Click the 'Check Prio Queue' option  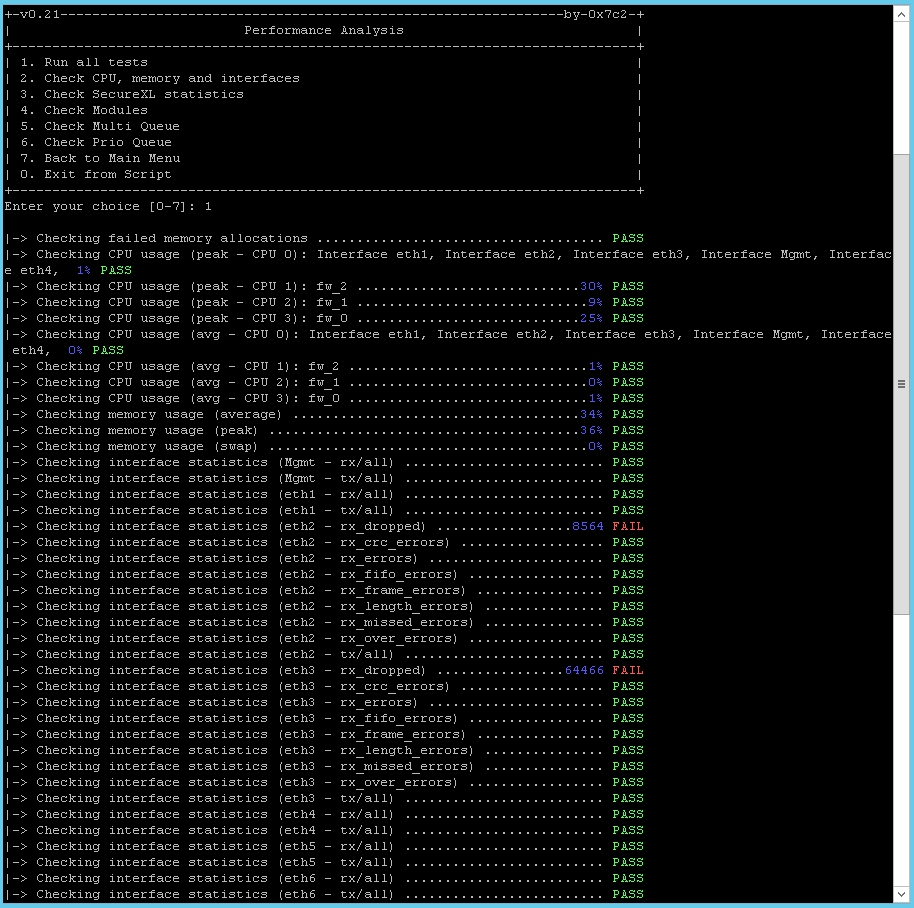[x=107, y=142]
